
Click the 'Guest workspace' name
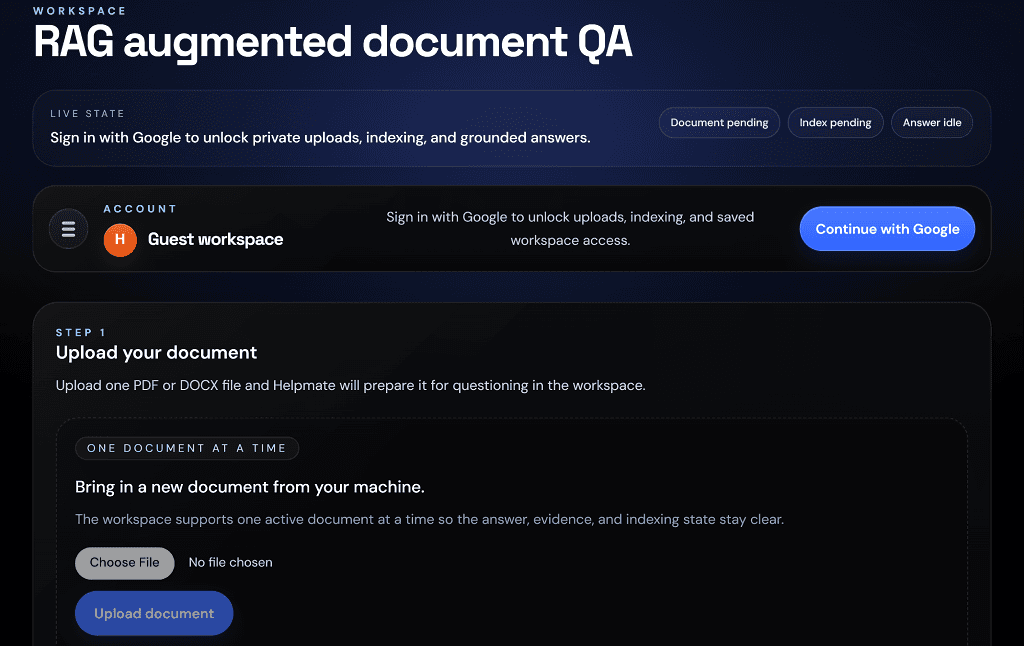[216, 240]
